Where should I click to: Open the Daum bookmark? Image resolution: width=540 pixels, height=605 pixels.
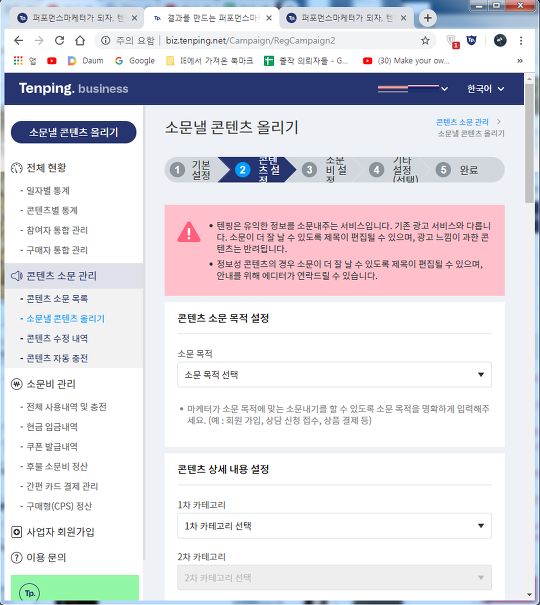pos(86,61)
